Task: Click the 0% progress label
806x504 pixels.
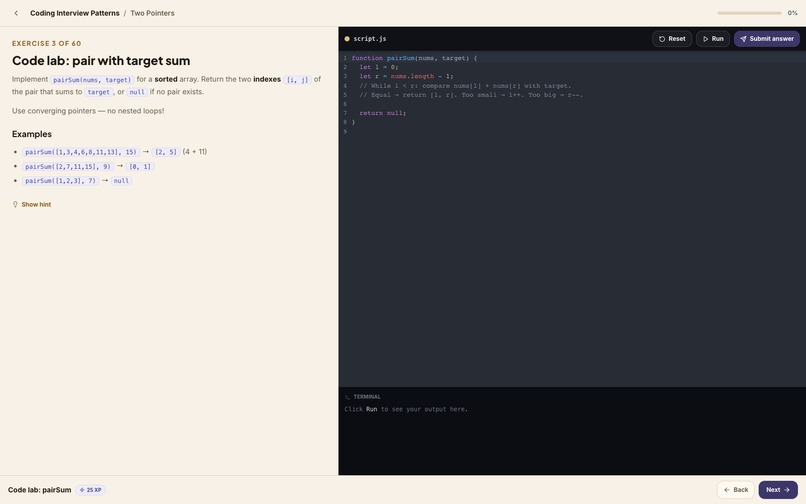Action: point(792,13)
